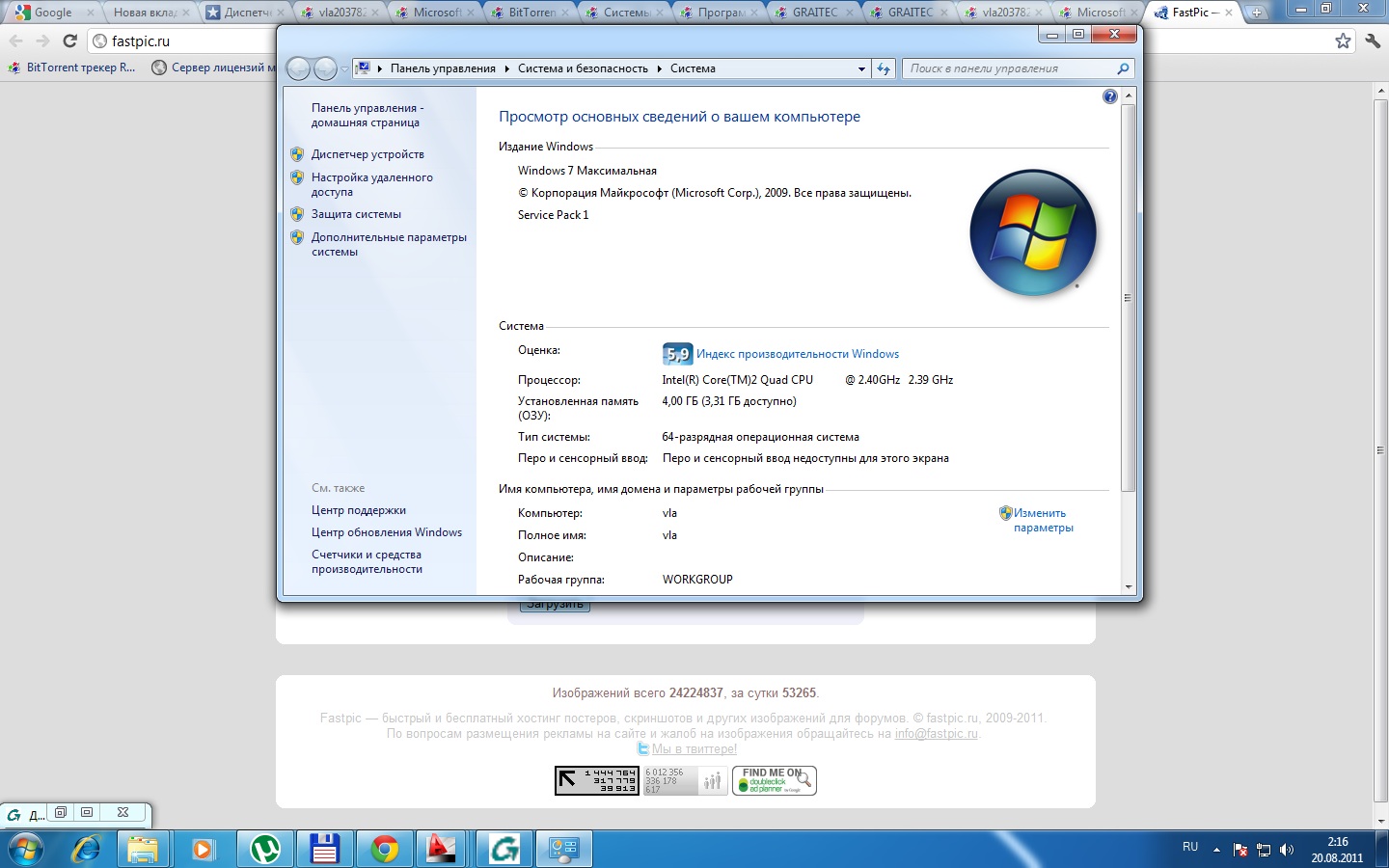The image size is (1389, 868).
Task: Switch to Google tab
Action: [x=53, y=13]
